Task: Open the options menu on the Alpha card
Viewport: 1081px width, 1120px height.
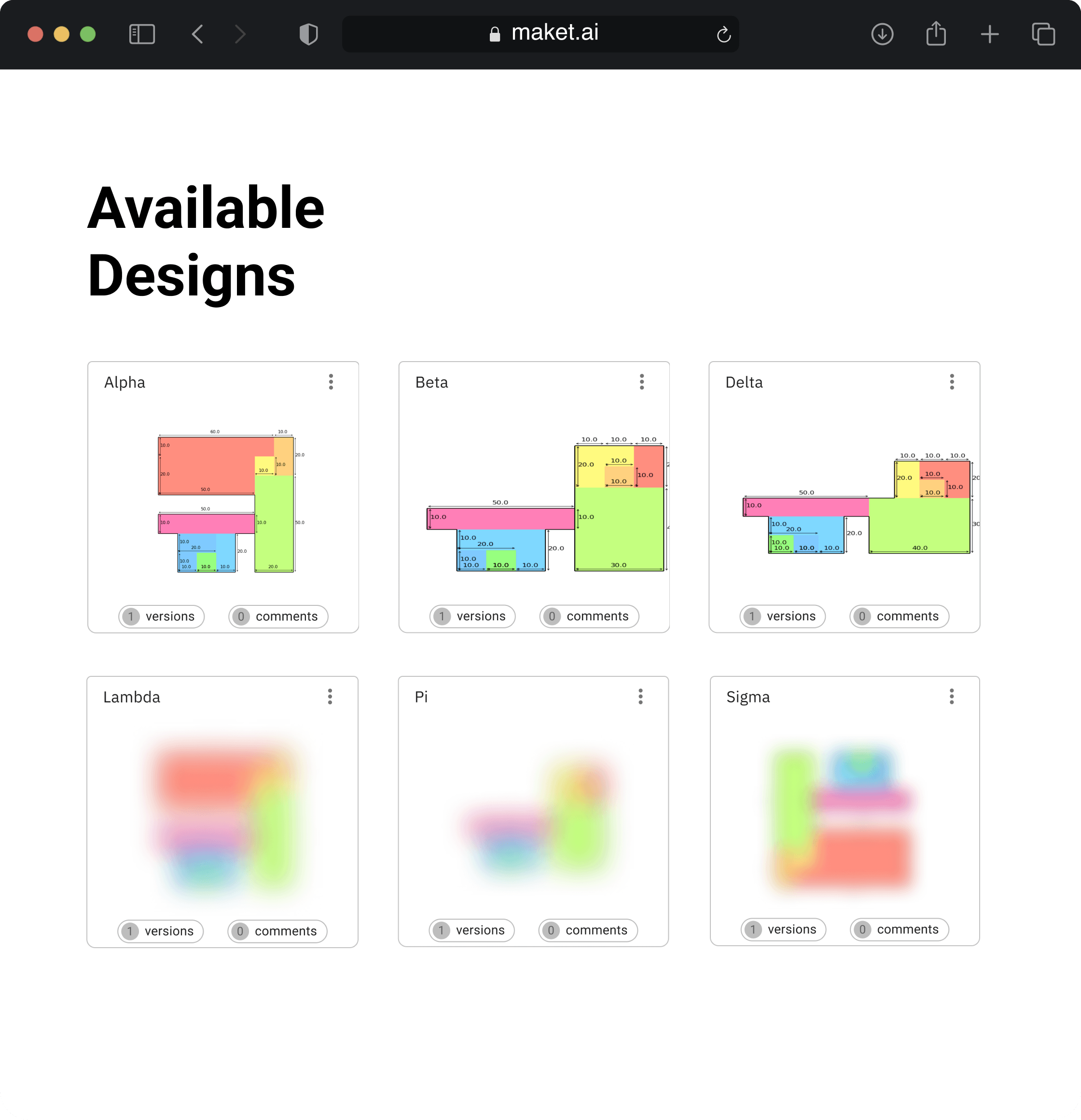Action: (x=331, y=382)
